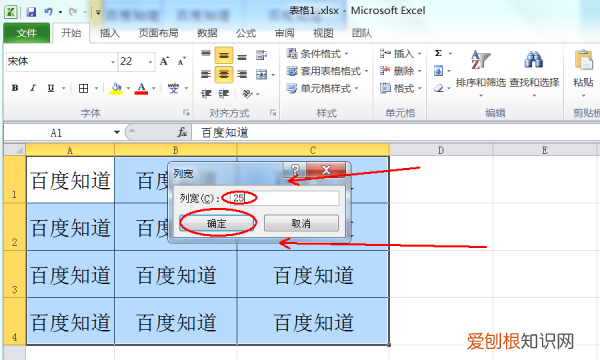This screenshot has width=600, height=360.
Task: Switch to the 插入 ribbon tab
Action: tap(110, 33)
